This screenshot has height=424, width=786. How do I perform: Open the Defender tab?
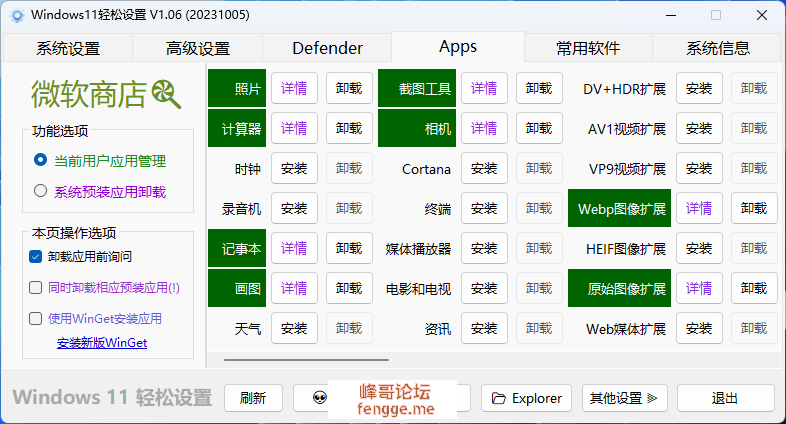(327, 48)
